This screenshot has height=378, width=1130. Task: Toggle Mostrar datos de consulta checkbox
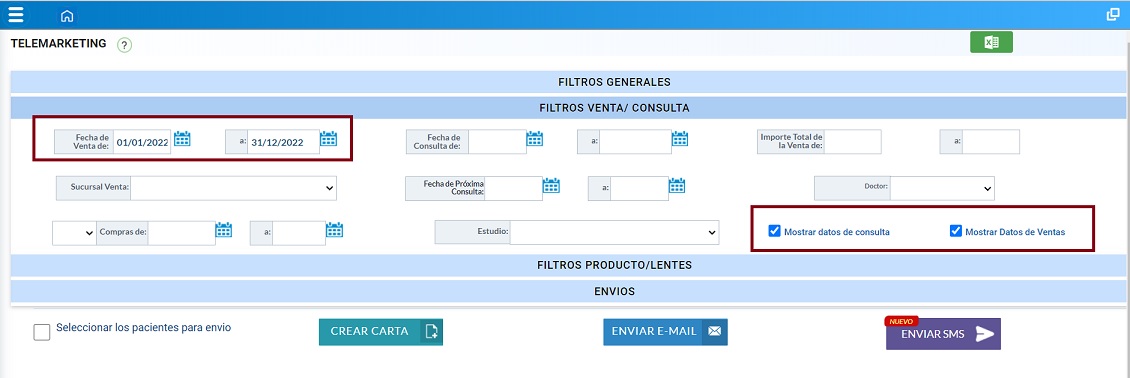(x=775, y=232)
